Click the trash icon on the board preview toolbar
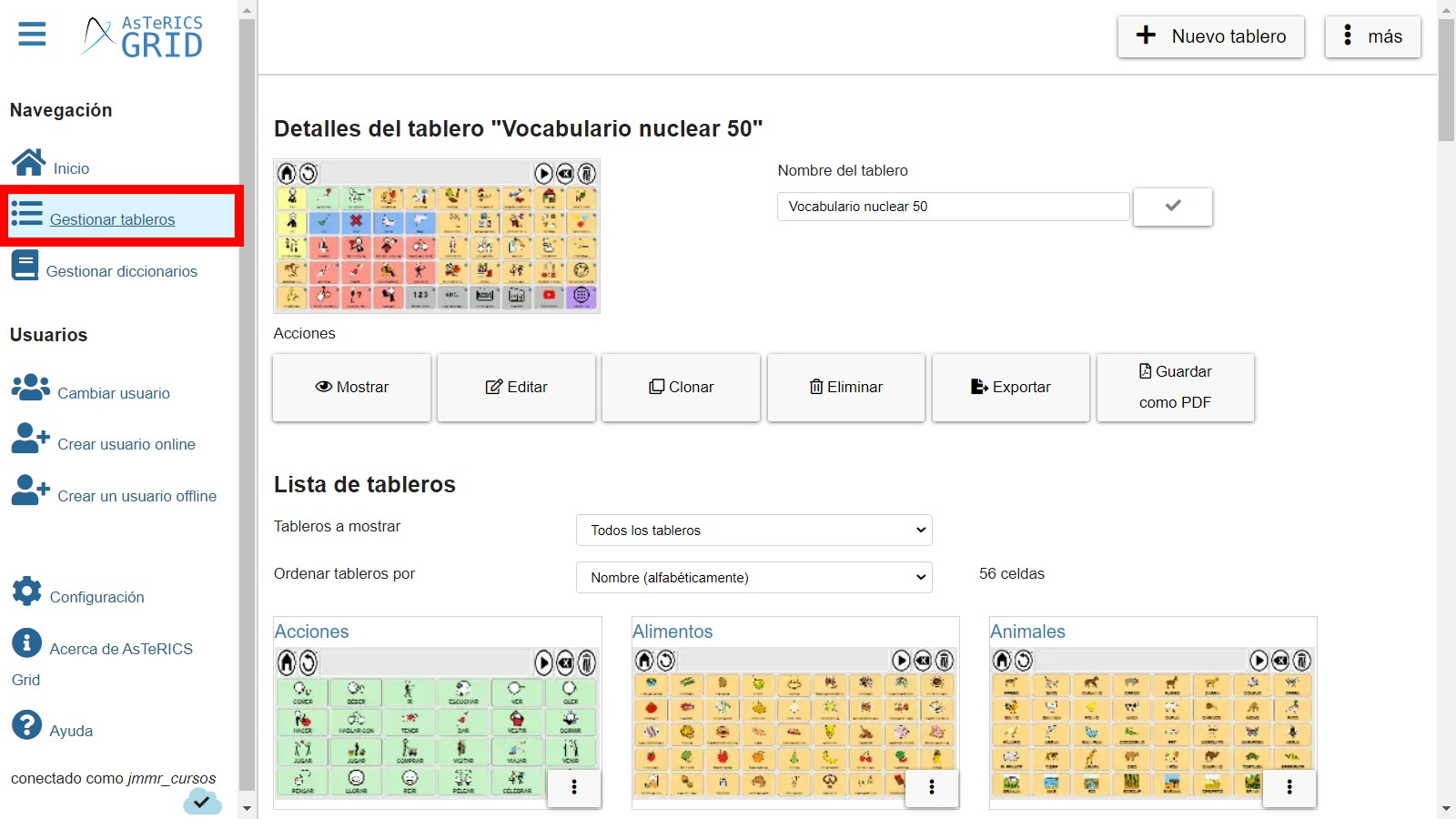Image resolution: width=1456 pixels, height=819 pixels. pyautogui.click(x=587, y=173)
